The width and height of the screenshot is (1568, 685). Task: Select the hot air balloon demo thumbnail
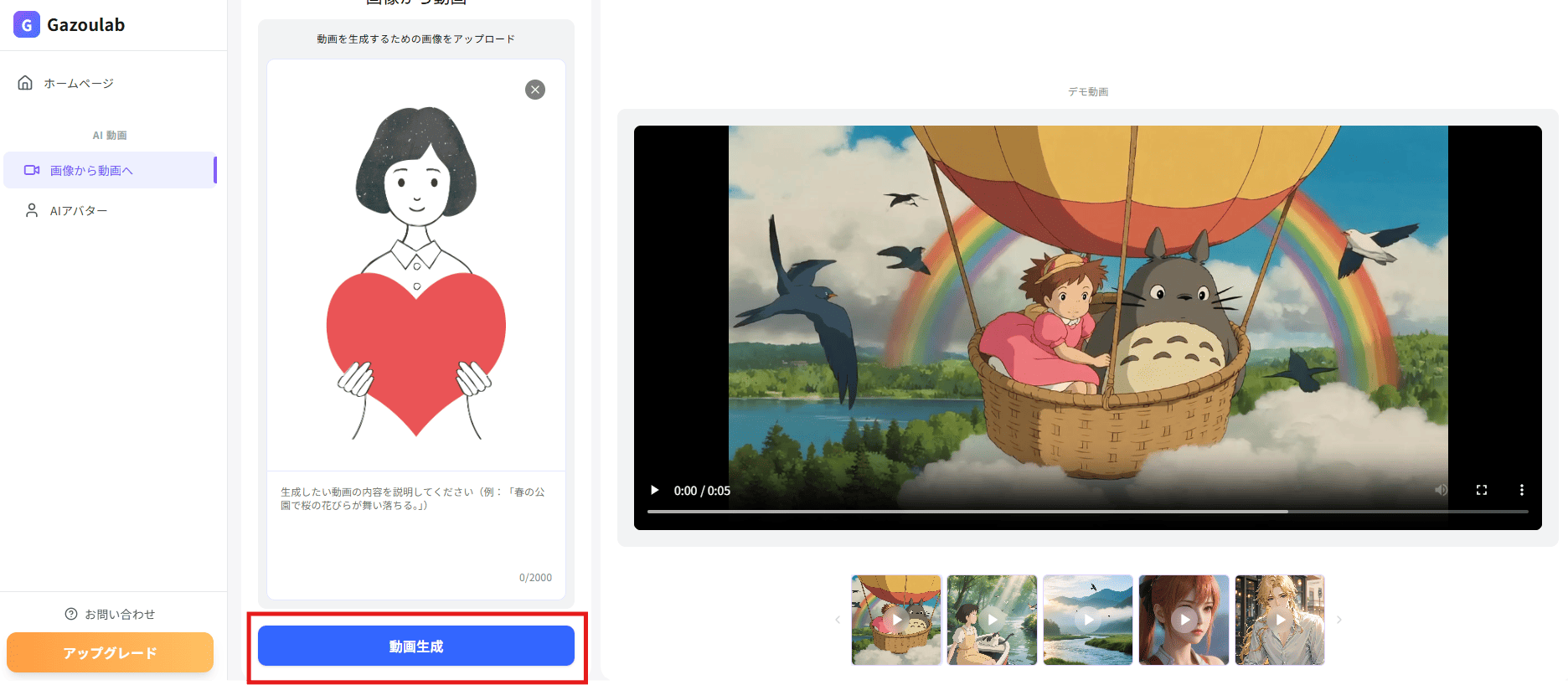(x=896, y=620)
